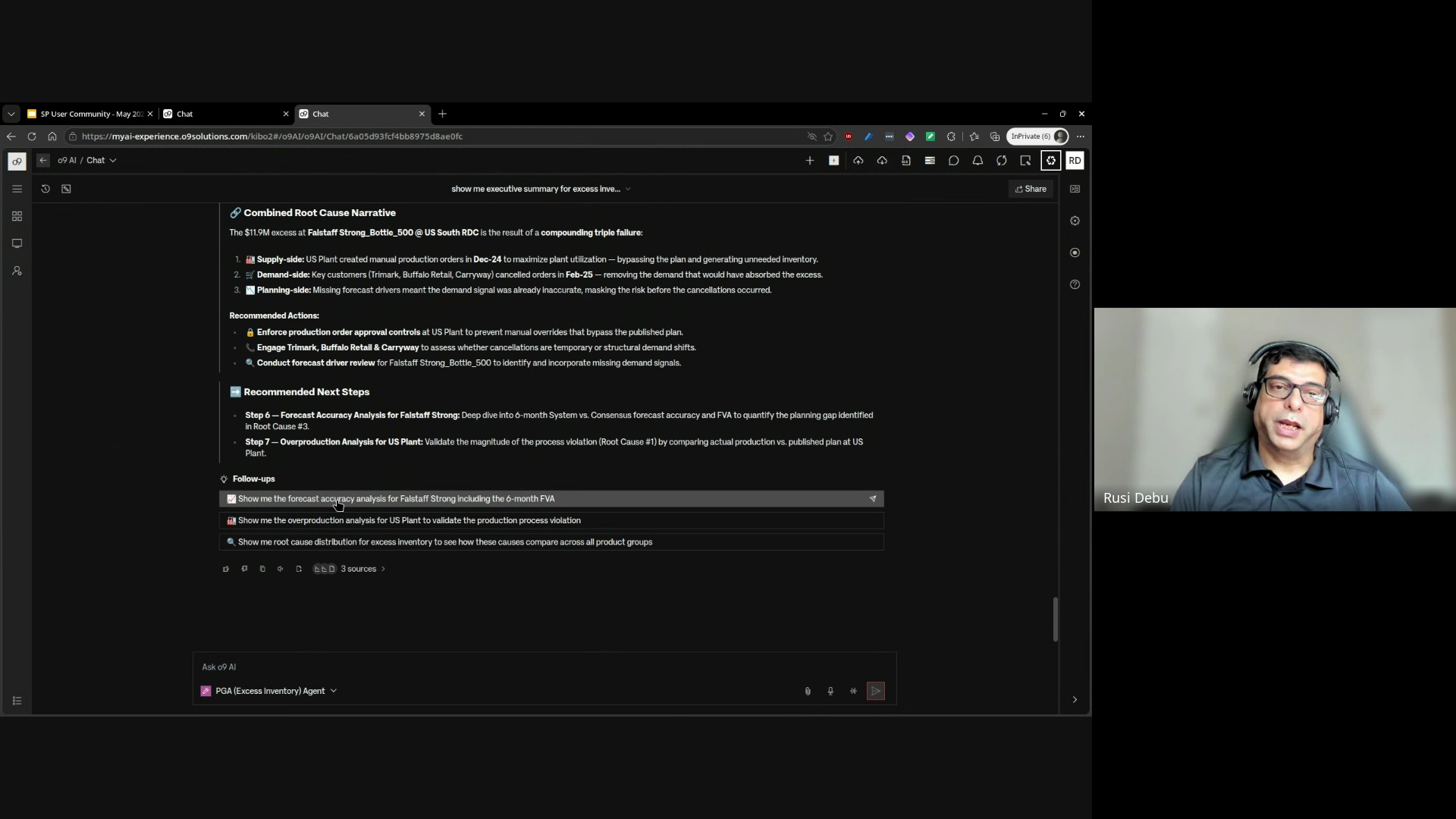
Task: Switch to the first Chat browser tab
Action: coord(225,114)
